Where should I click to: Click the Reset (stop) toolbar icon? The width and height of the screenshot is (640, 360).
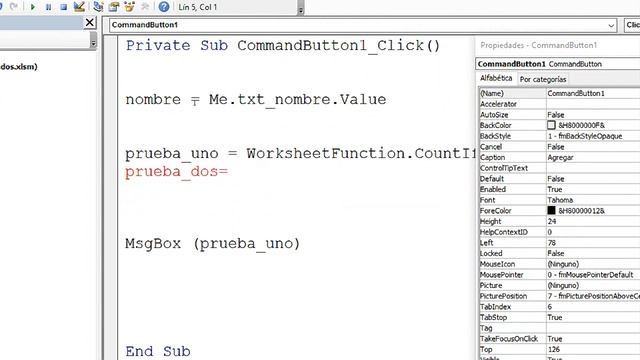click(x=63, y=7)
